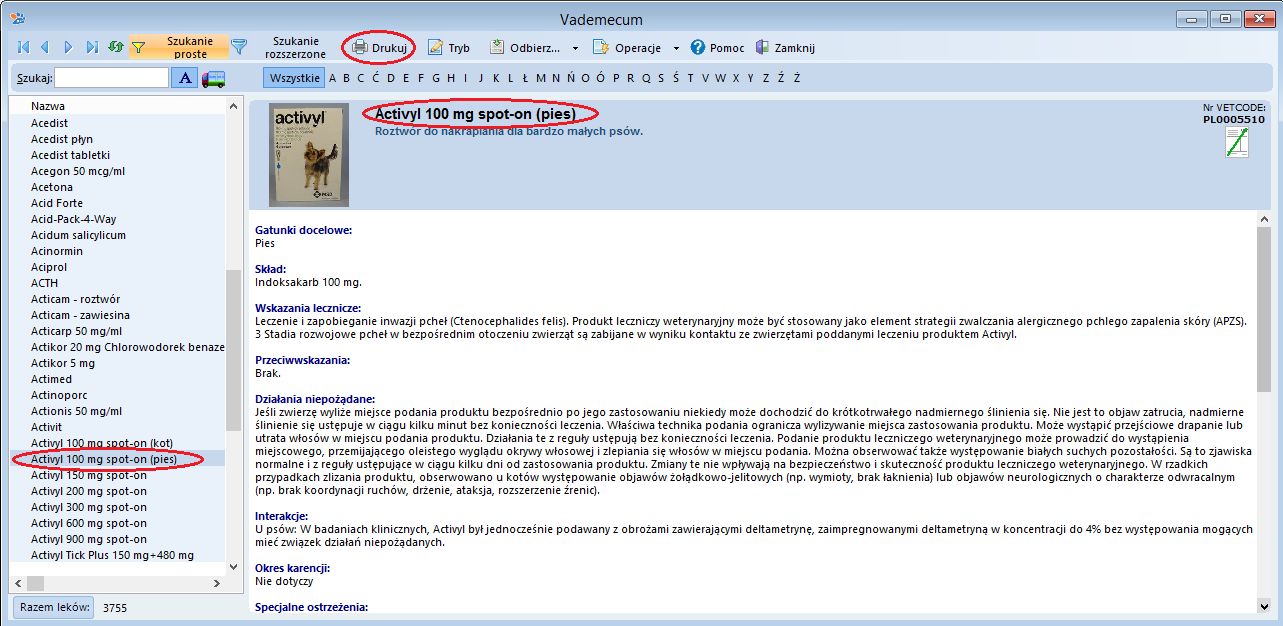The height and width of the screenshot is (626, 1283).
Task: Click the Activyl product box thumbnail
Action: [309, 154]
